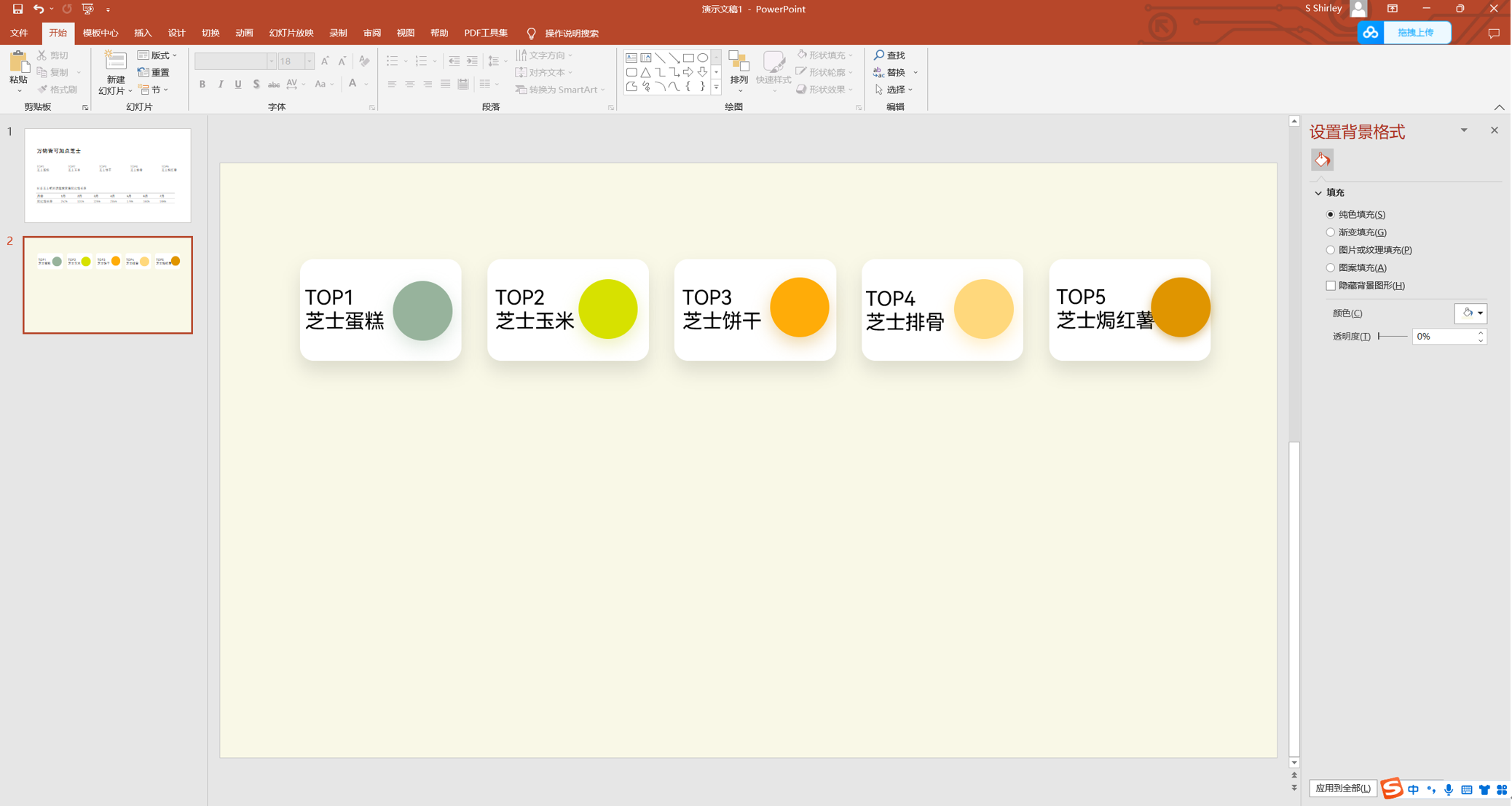This screenshot has height=806, width=1512.
Task: Click the Arrange shapes icon
Action: pos(739,63)
